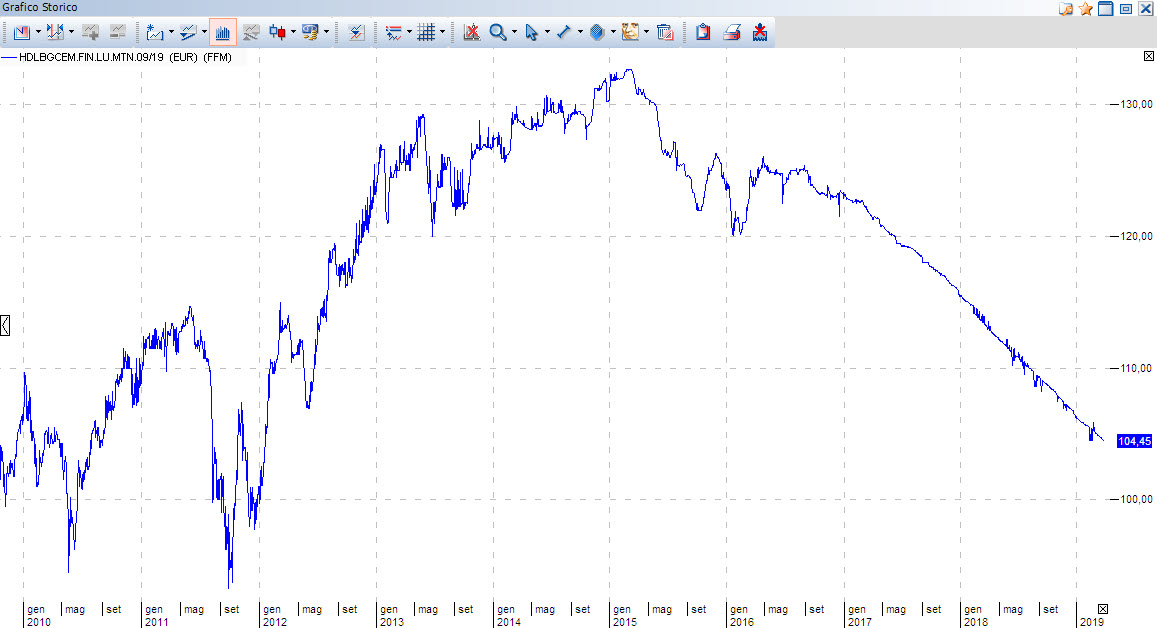Click the Grafico Storico window title
This screenshot has width=1157, height=628.
pos(40,8)
